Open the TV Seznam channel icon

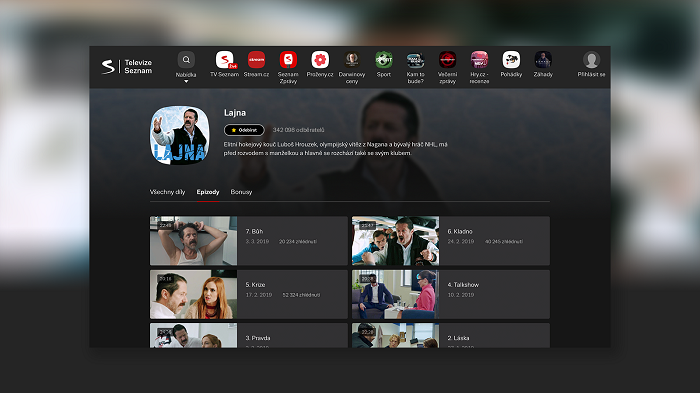click(x=225, y=60)
